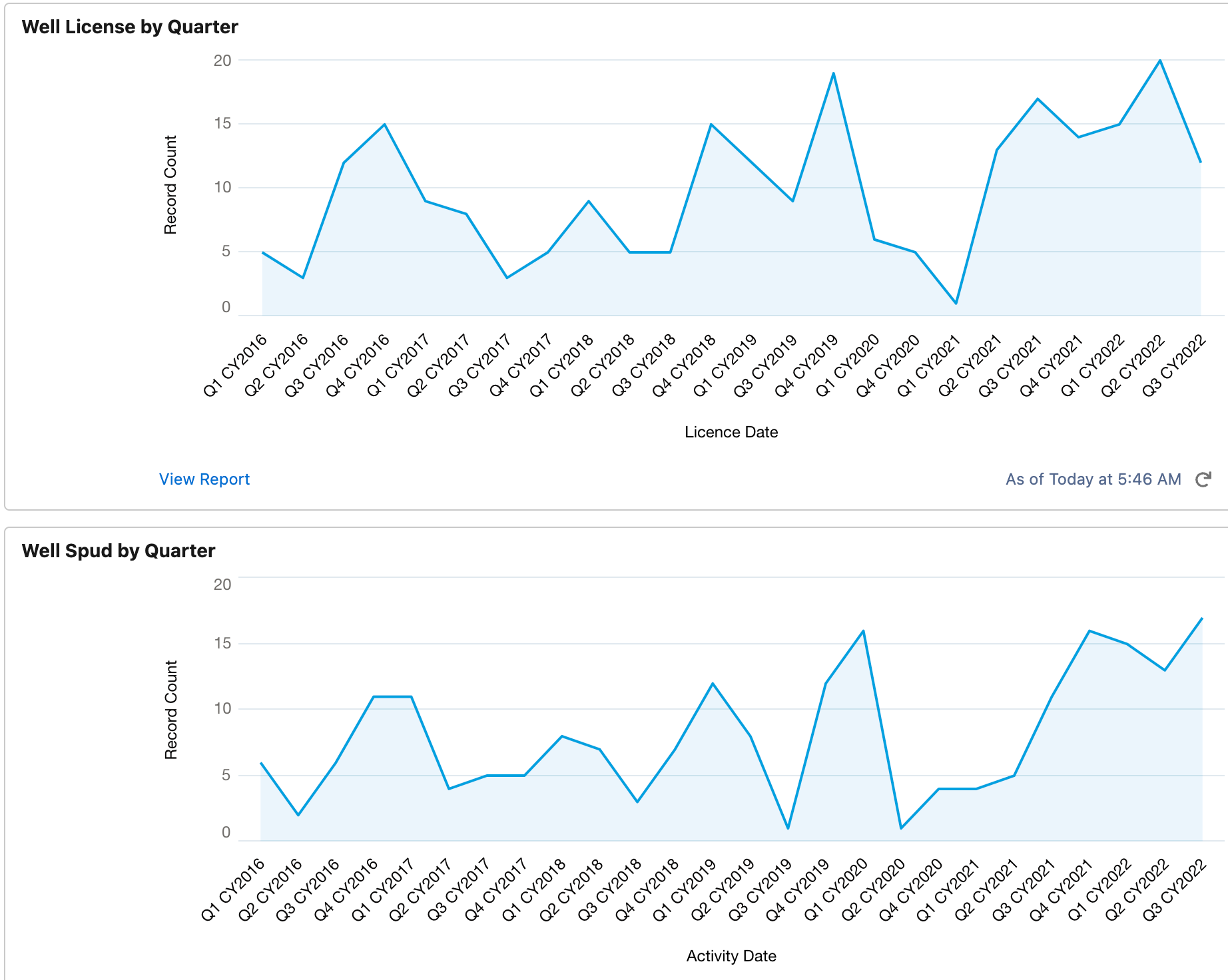Click Q3 CY2019 low point in Spud chart
Screen dimensions: 1228x980
(x=788, y=828)
